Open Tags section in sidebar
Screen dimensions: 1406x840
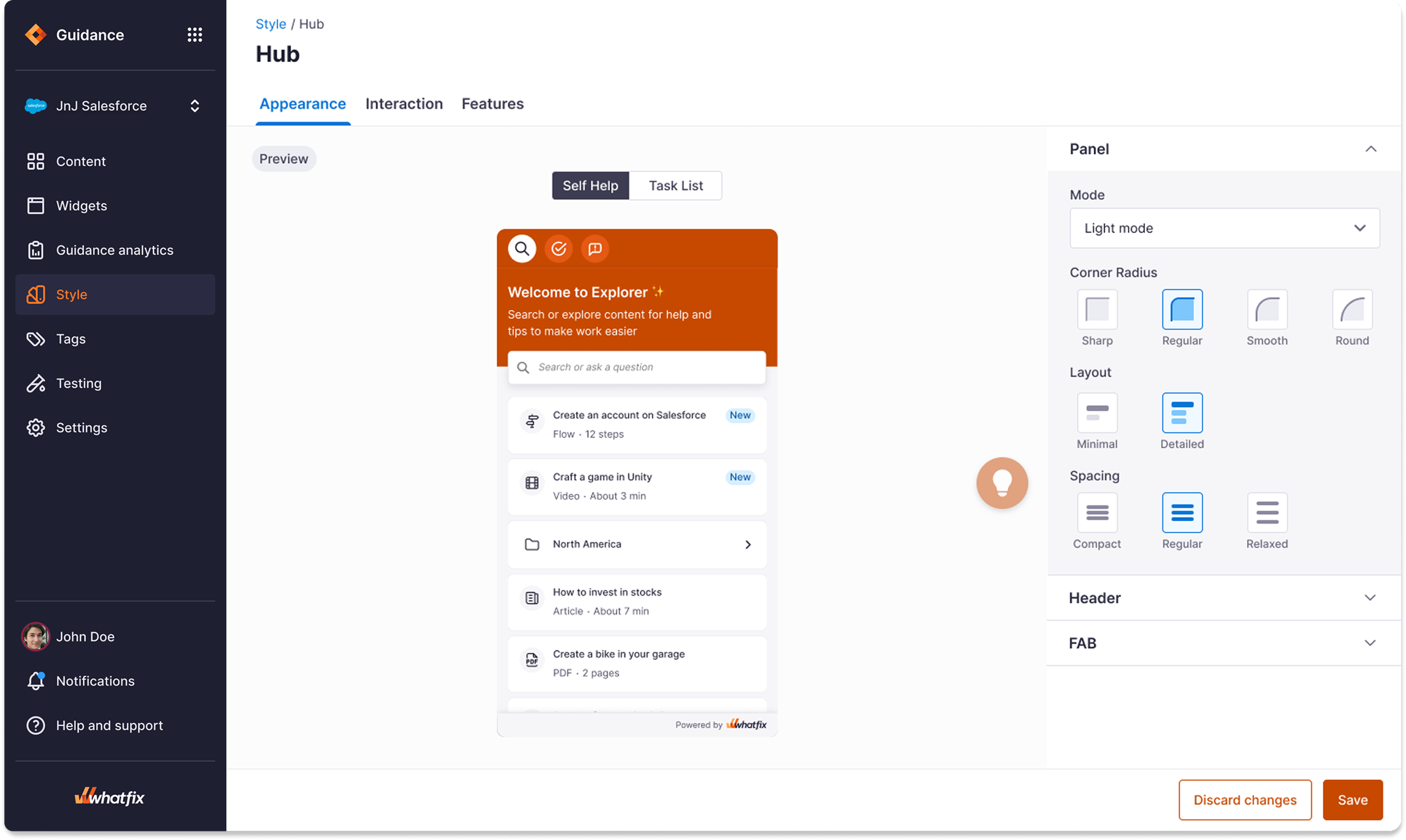(71, 338)
